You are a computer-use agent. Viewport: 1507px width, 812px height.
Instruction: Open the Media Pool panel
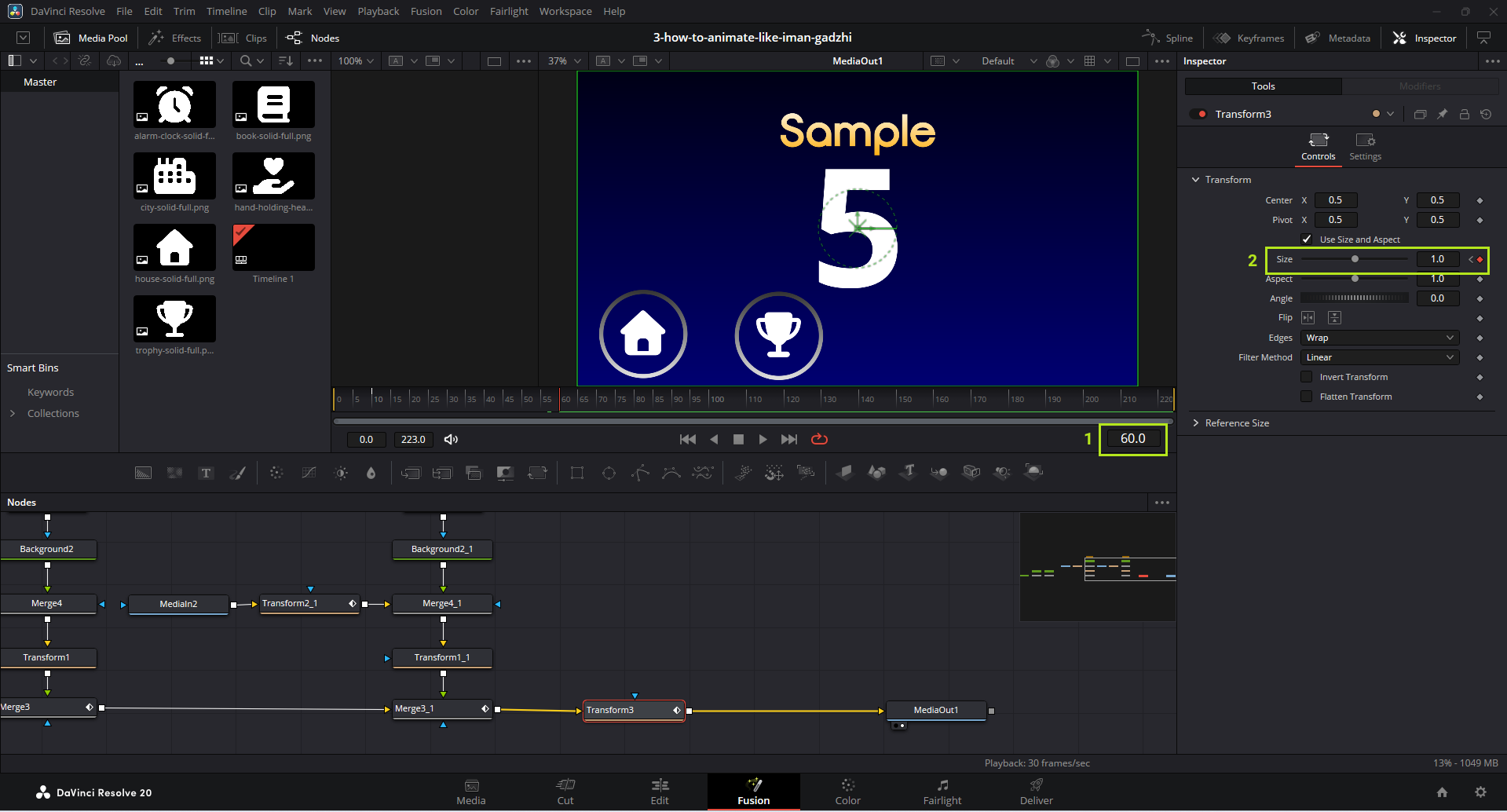tap(91, 38)
